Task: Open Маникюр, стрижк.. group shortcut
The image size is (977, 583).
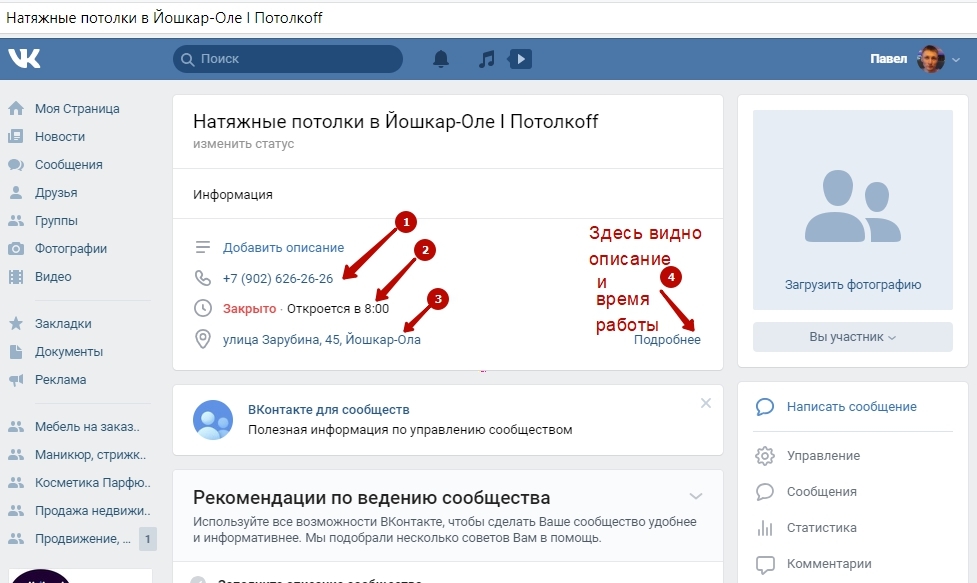Action: tap(90, 455)
